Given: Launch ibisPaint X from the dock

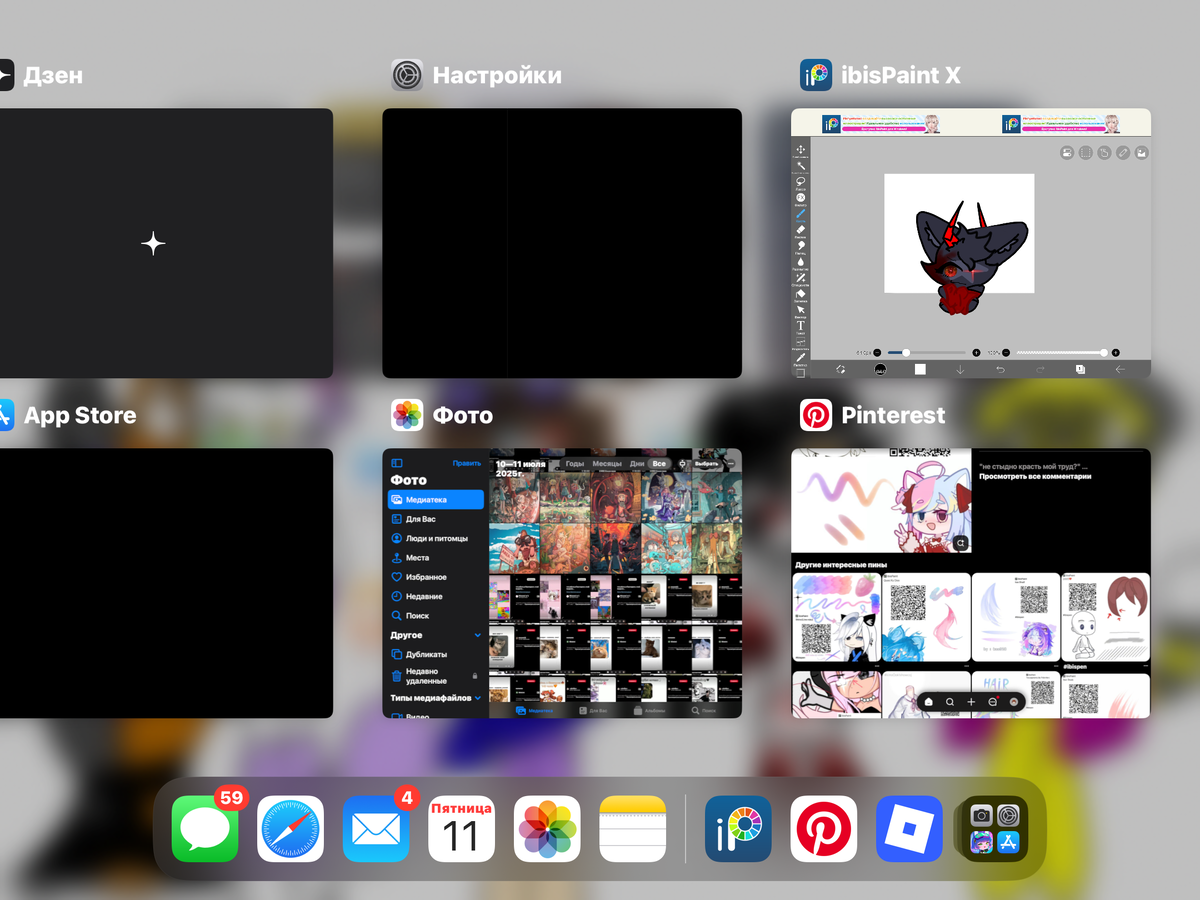Looking at the screenshot, I should [738, 829].
